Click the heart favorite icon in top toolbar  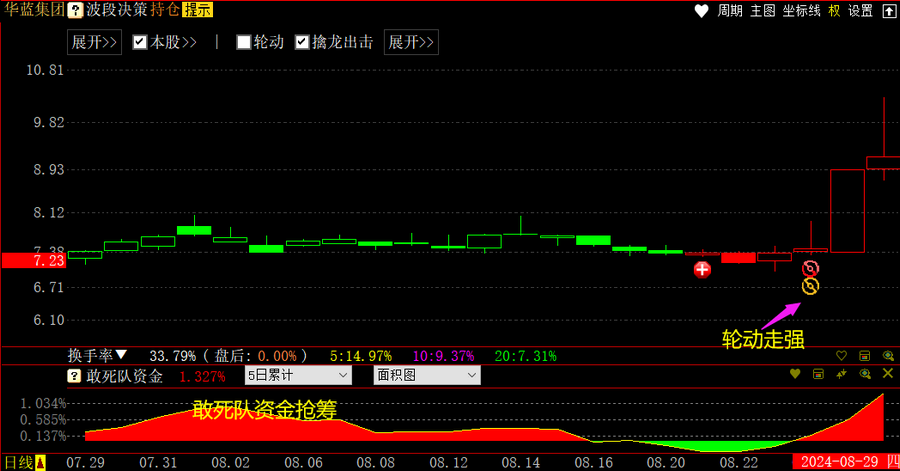pos(700,11)
